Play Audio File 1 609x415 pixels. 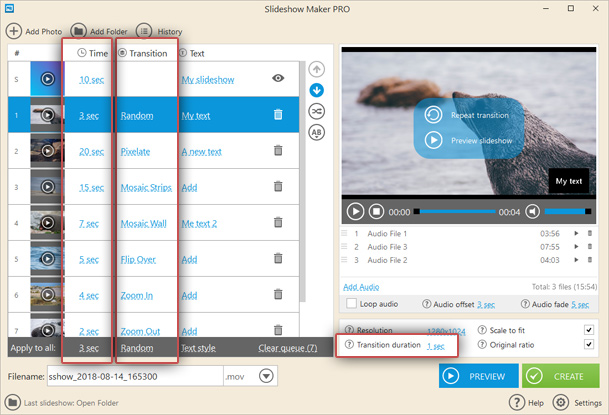coord(576,233)
